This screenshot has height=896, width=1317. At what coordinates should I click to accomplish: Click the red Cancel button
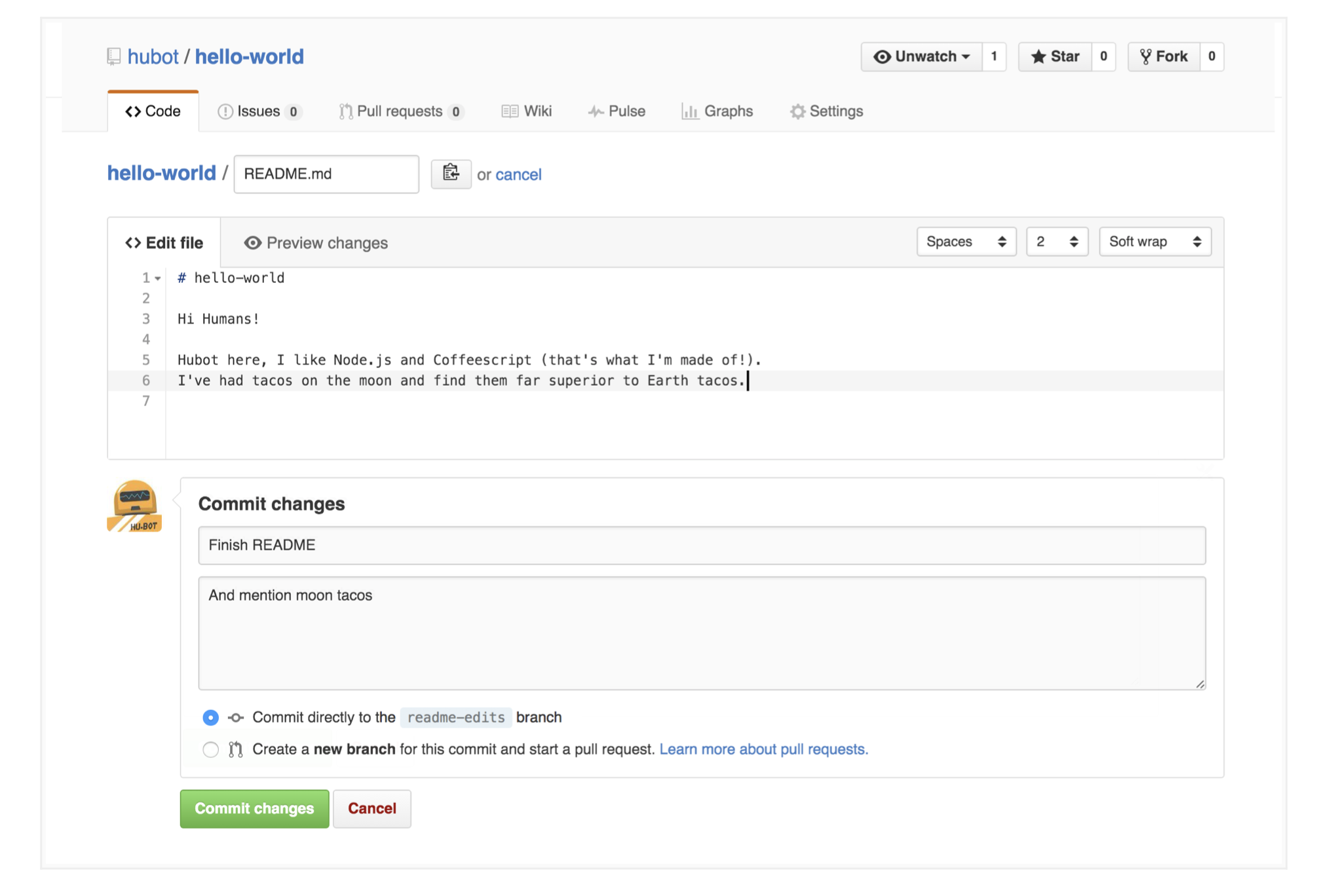click(372, 809)
